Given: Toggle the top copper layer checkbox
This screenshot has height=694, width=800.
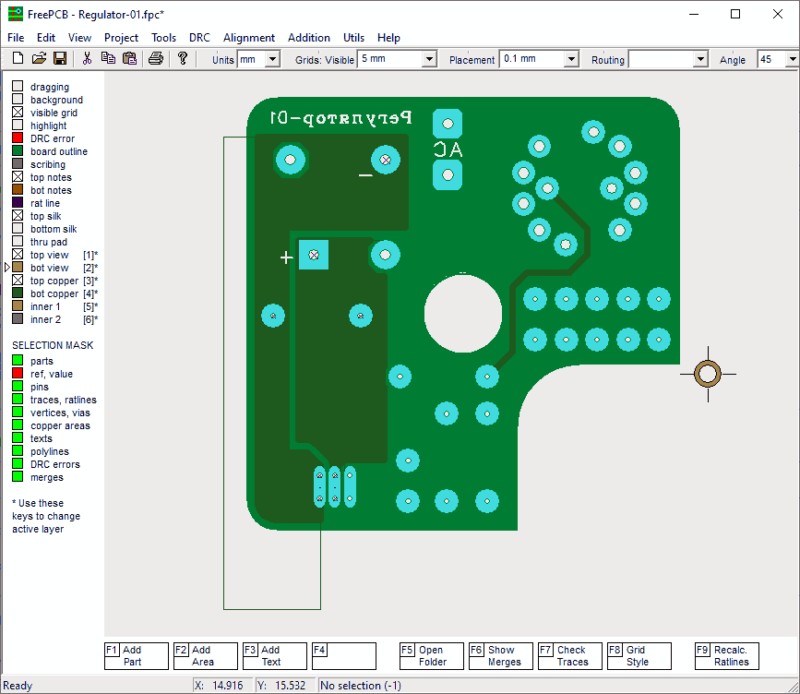Looking at the screenshot, I should coord(18,280).
